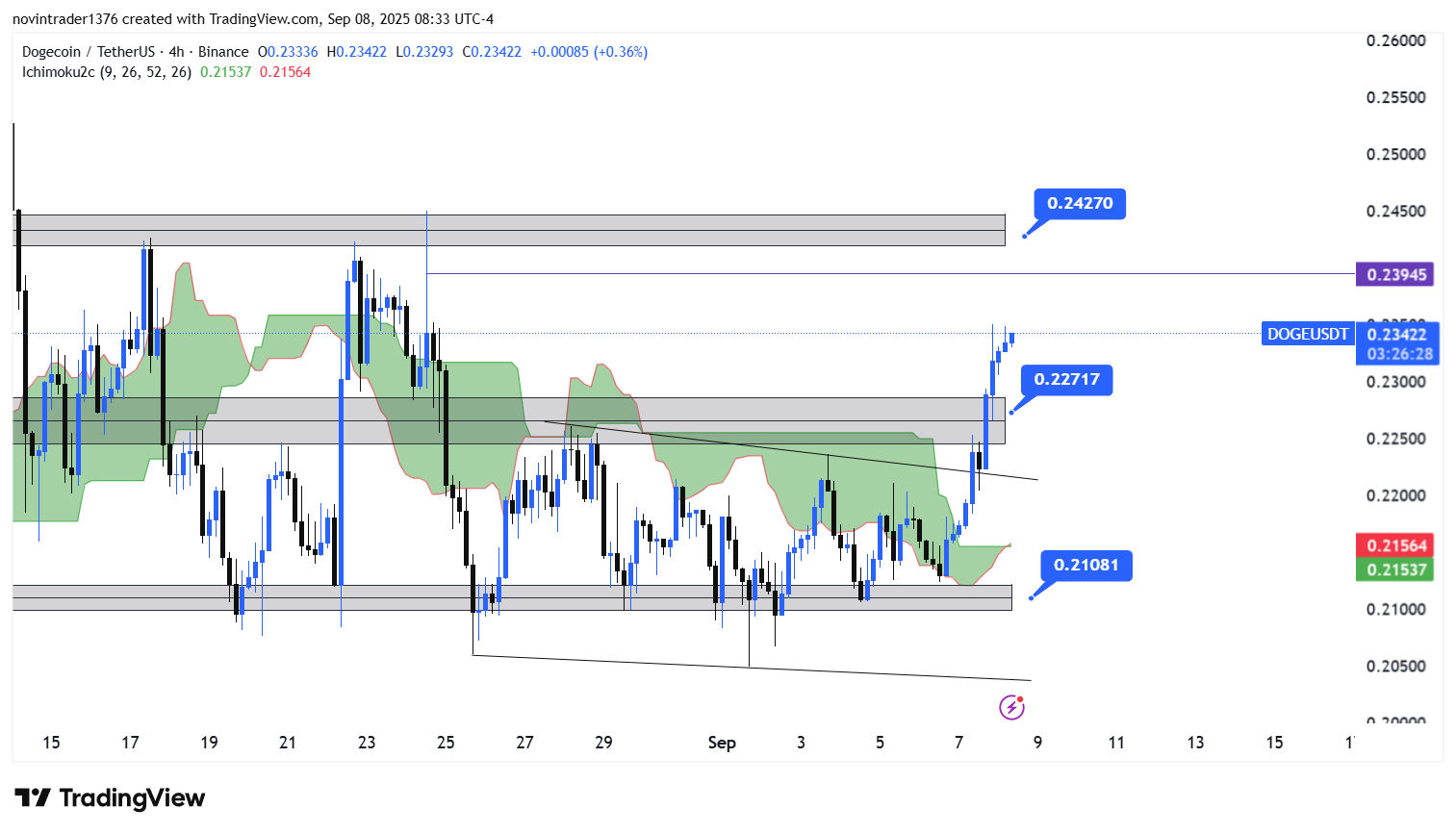Click the green 0.21537 axis label

[x=1395, y=569]
